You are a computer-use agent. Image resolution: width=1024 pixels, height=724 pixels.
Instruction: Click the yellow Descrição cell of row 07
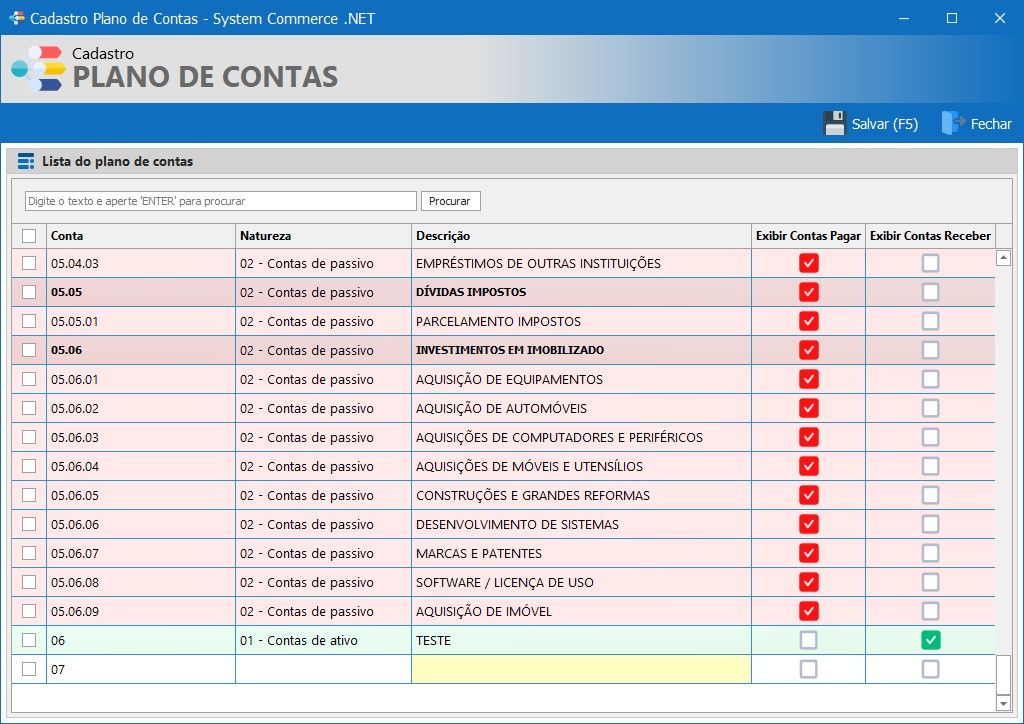click(580, 669)
